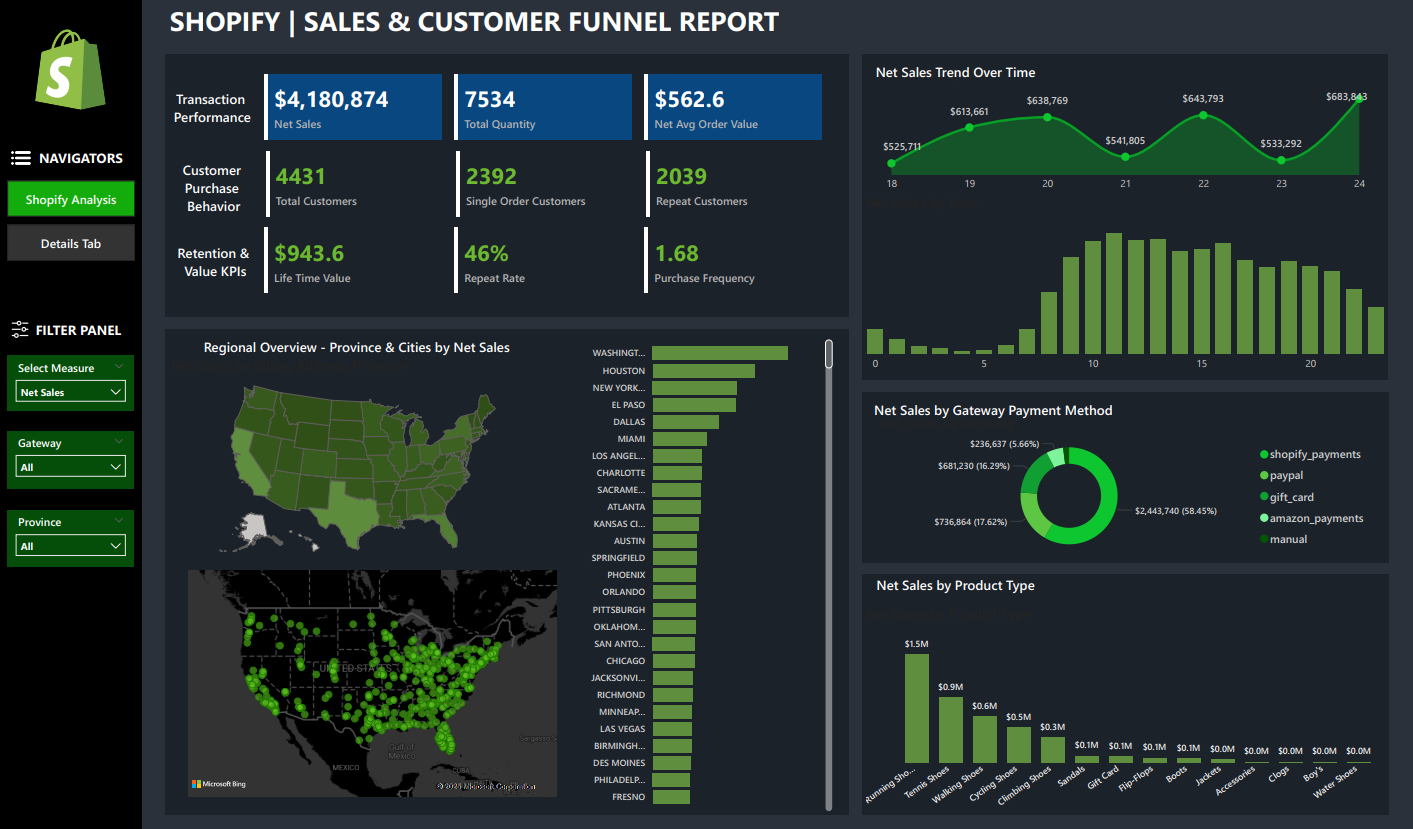Screen dimensions: 1413x829
Task: Click the Net Sales by Product Type title
Action: pyautogui.click(x=955, y=585)
